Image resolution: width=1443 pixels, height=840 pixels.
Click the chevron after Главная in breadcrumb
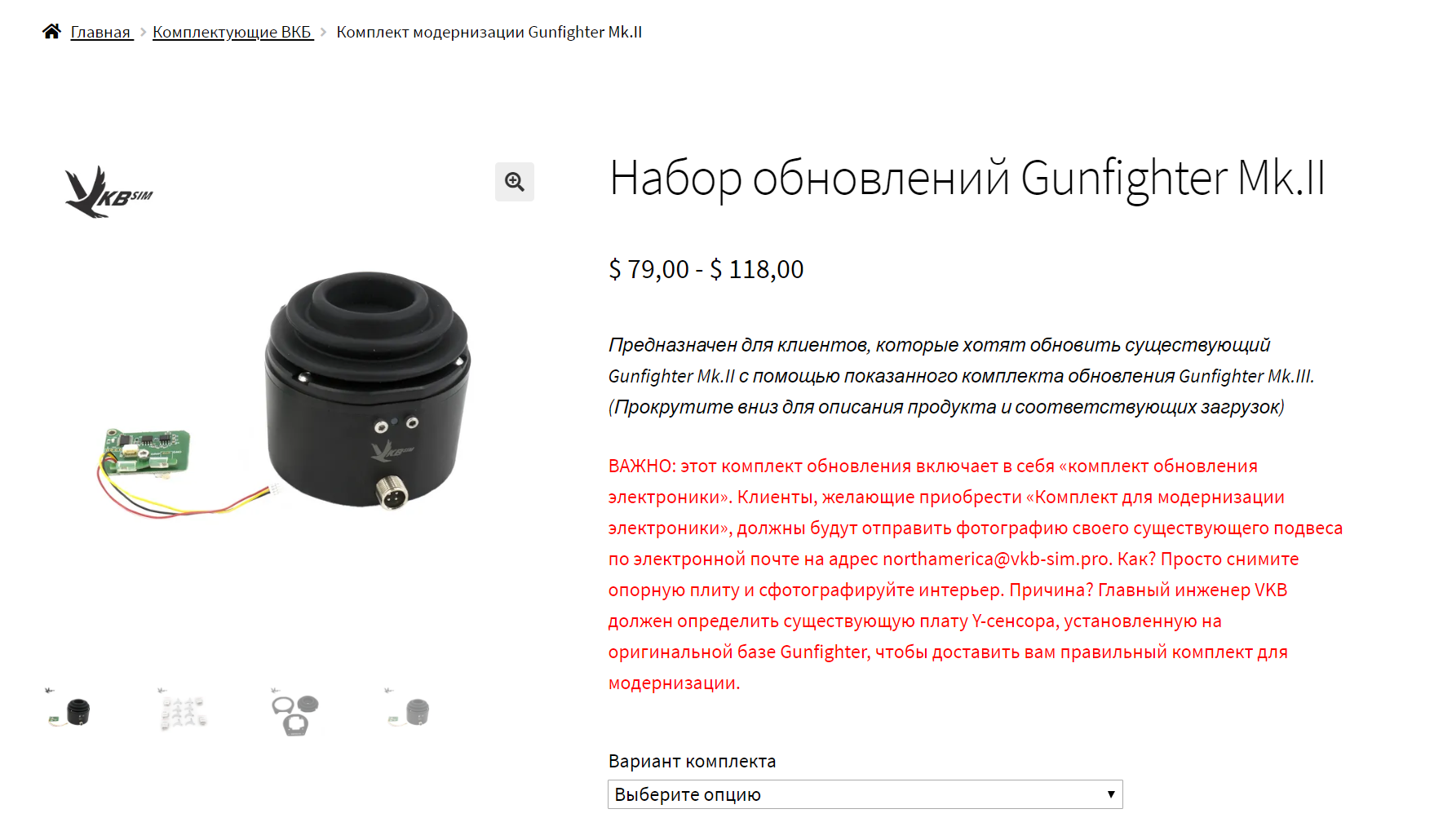coord(144,32)
